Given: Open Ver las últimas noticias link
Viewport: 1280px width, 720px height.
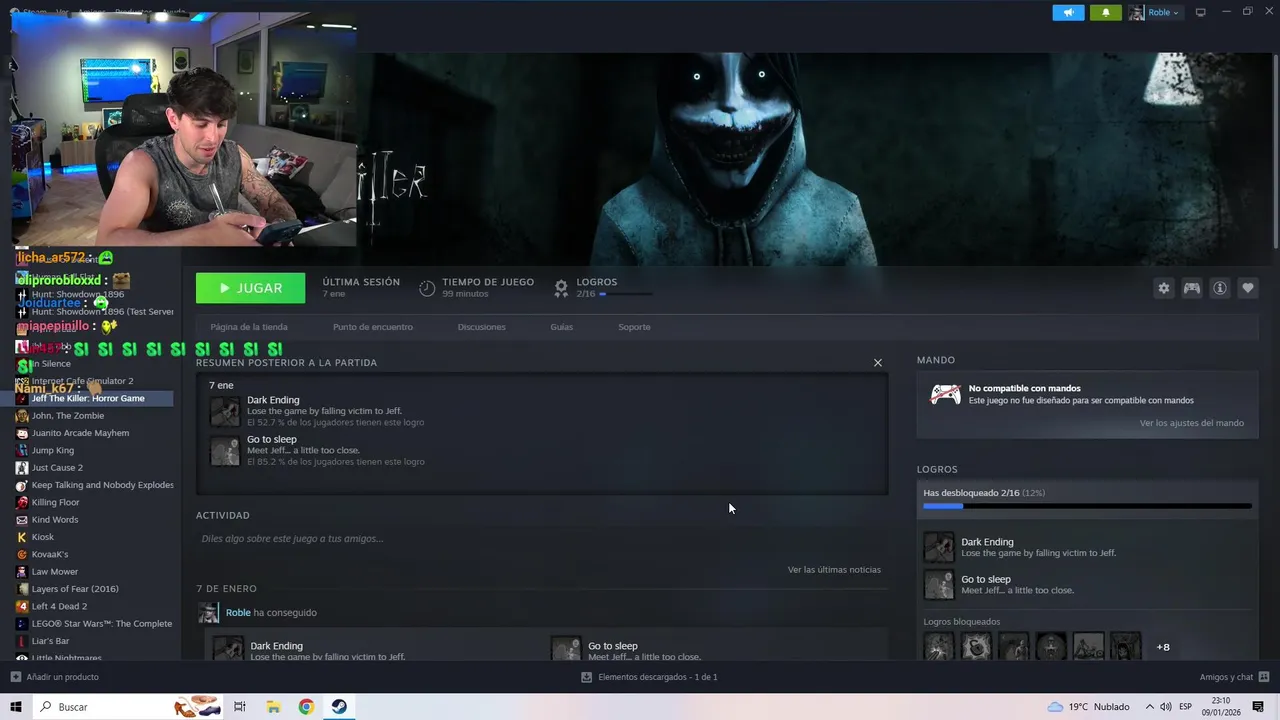Looking at the screenshot, I should [834, 570].
